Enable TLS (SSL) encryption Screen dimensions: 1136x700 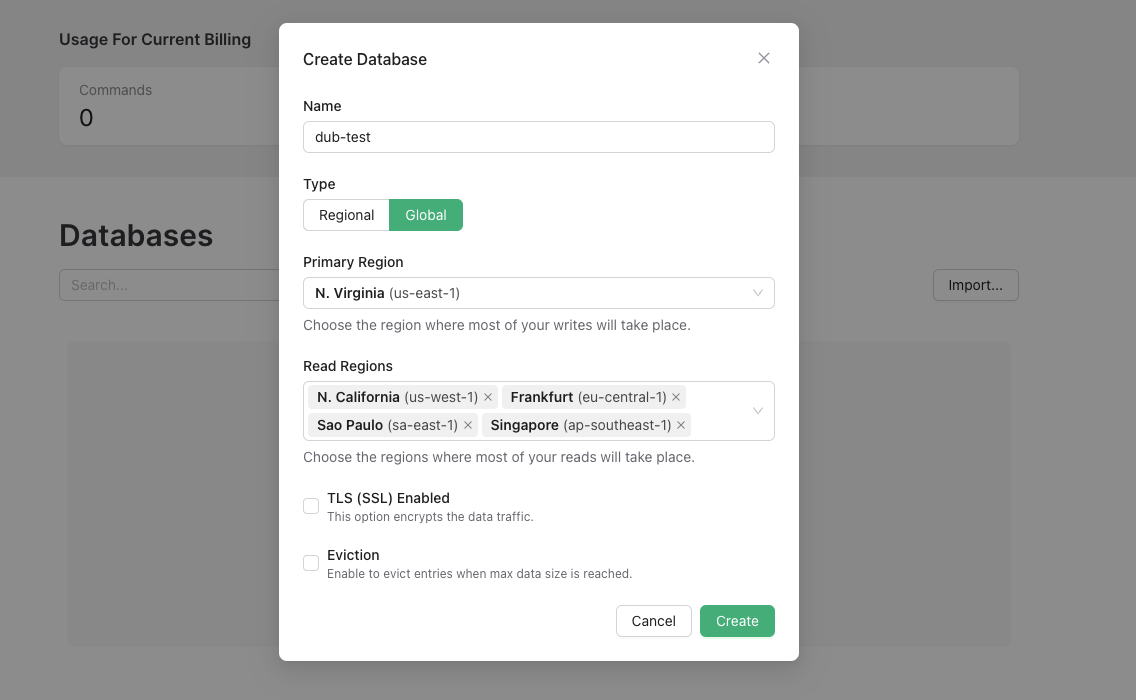[x=311, y=506]
